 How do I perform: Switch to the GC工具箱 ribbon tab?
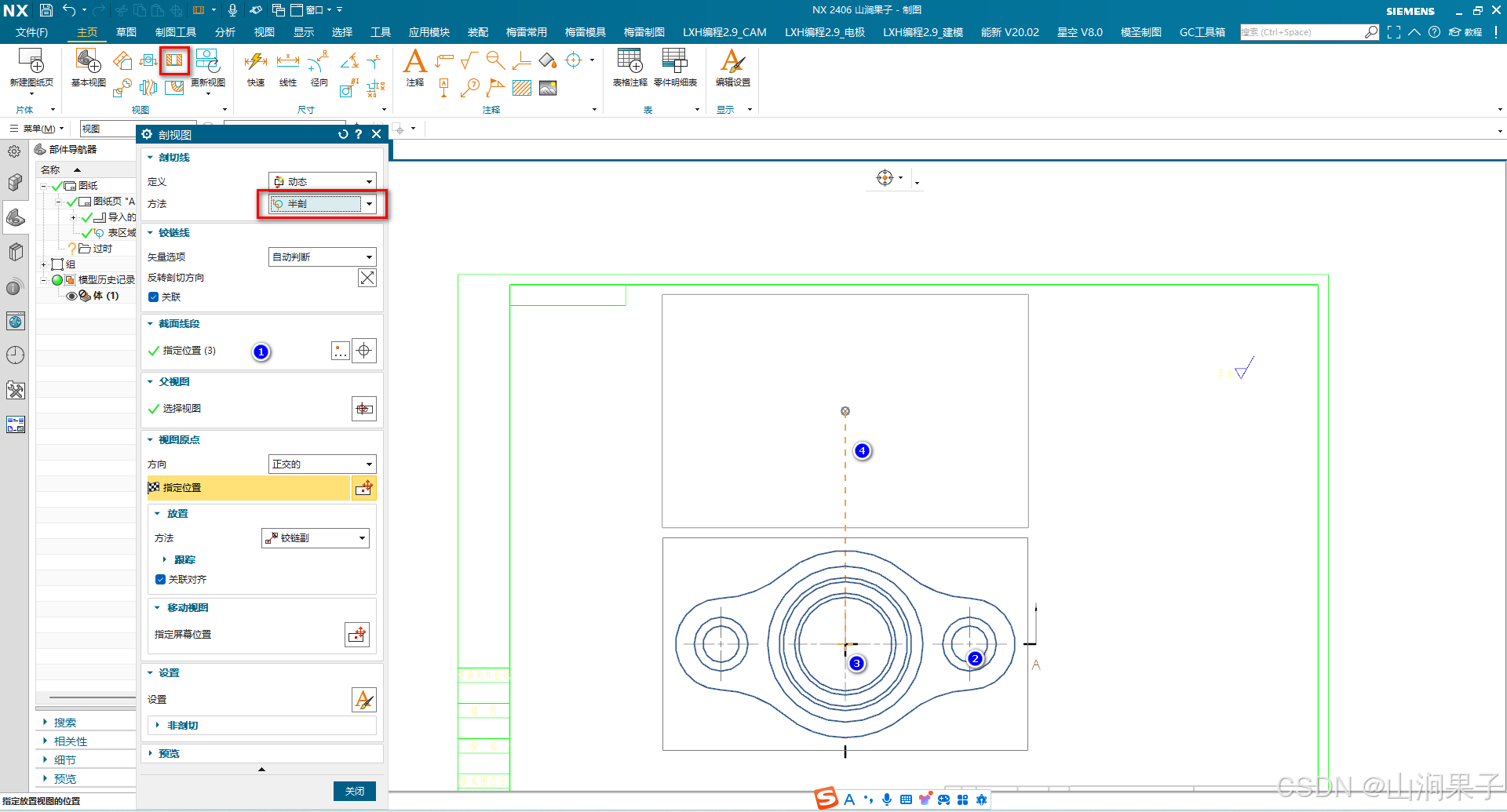pos(1202,32)
